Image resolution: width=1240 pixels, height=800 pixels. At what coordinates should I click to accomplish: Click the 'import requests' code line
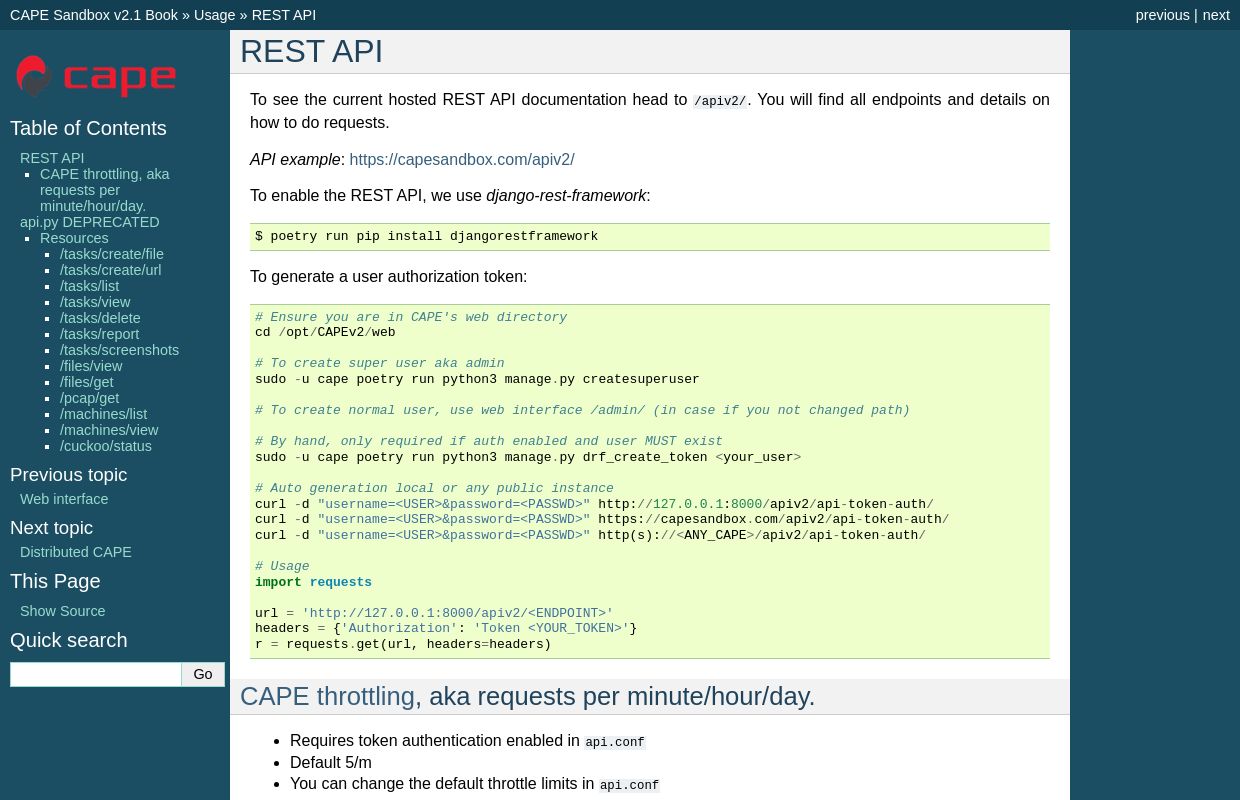313,583
